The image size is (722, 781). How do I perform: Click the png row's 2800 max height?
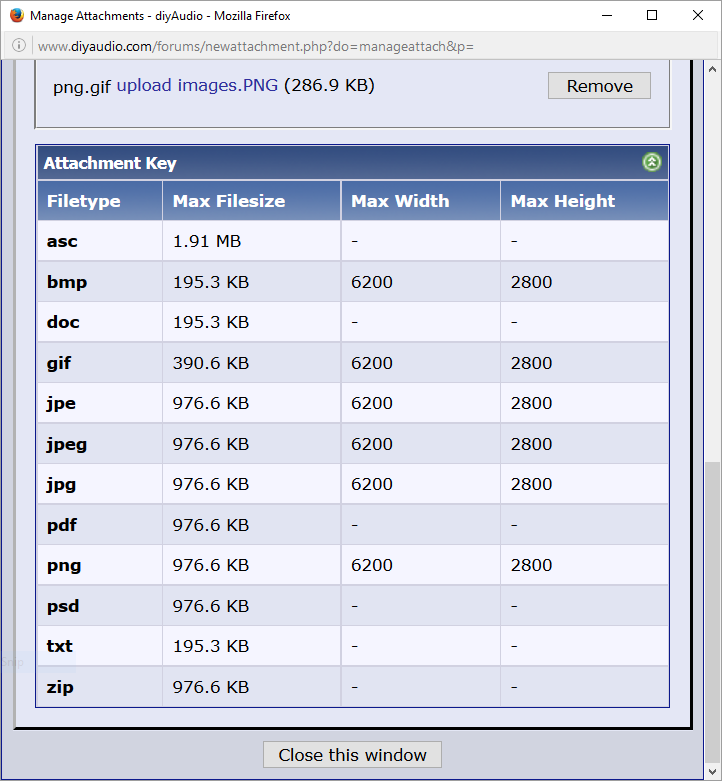pos(531,565)
